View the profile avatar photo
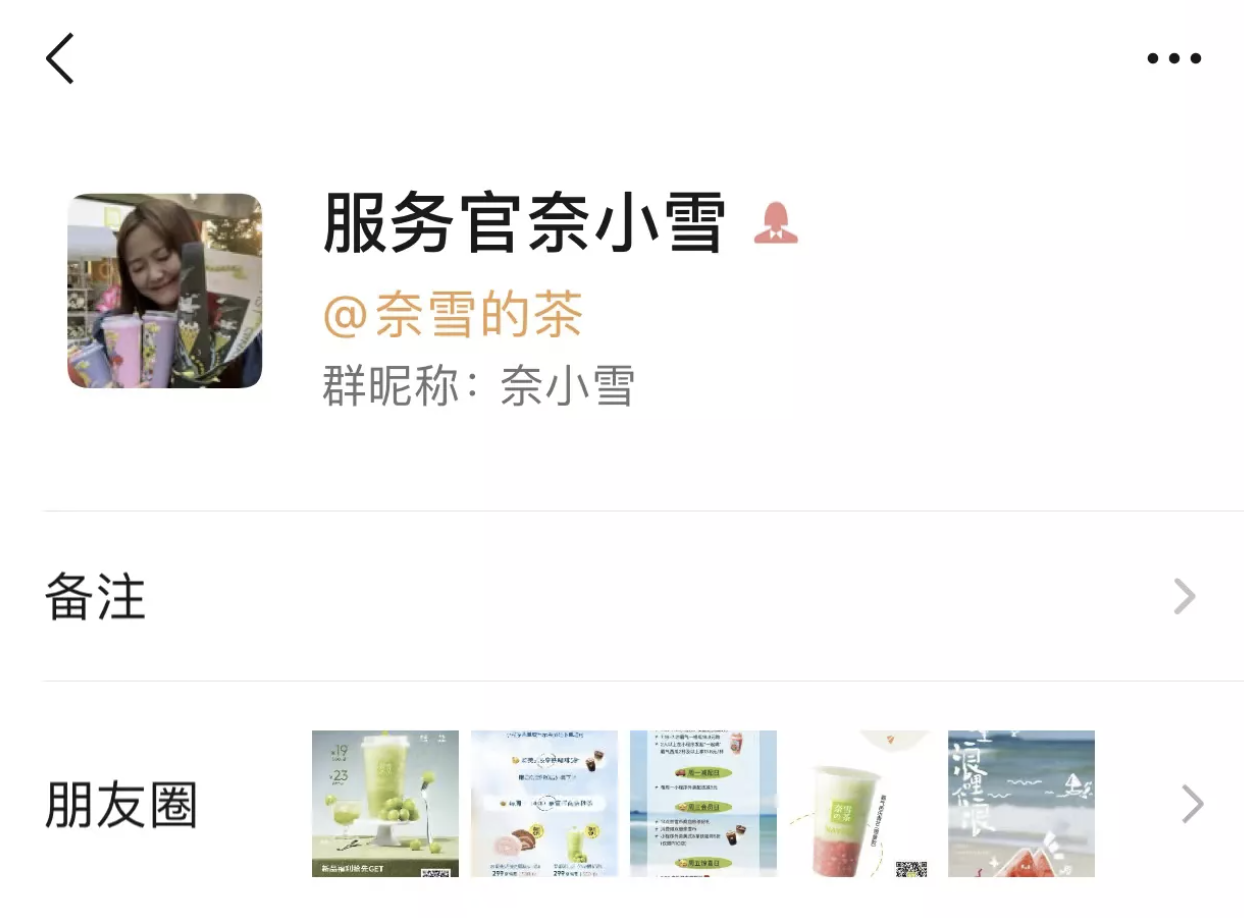 (165, 291)
